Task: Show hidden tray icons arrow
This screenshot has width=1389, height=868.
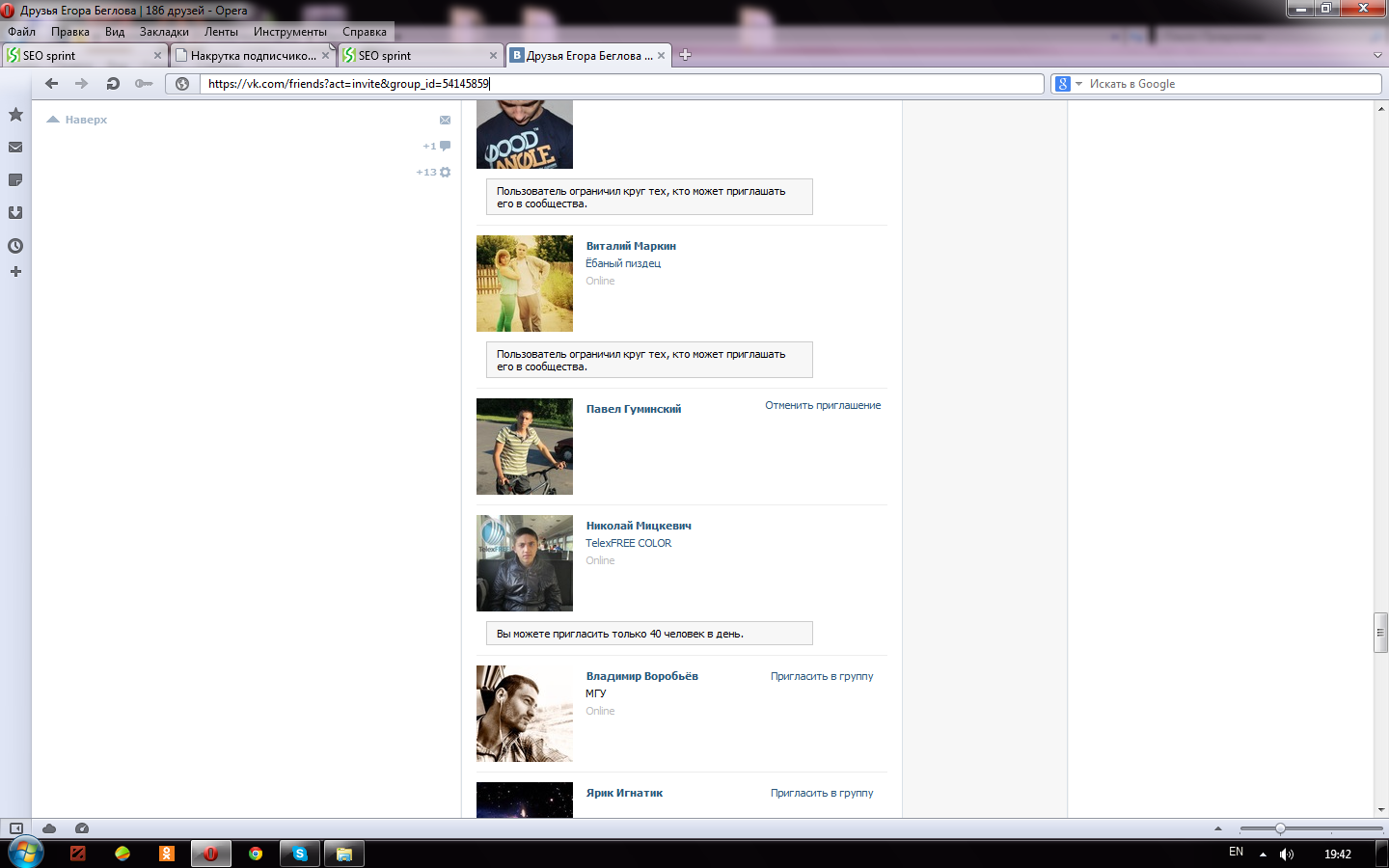Action: pos(1263,854)
